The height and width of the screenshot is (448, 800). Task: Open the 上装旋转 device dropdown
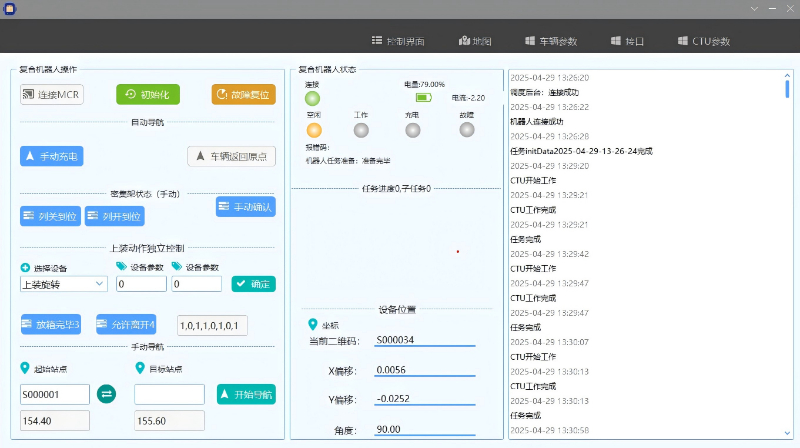(x=63, y=284)
